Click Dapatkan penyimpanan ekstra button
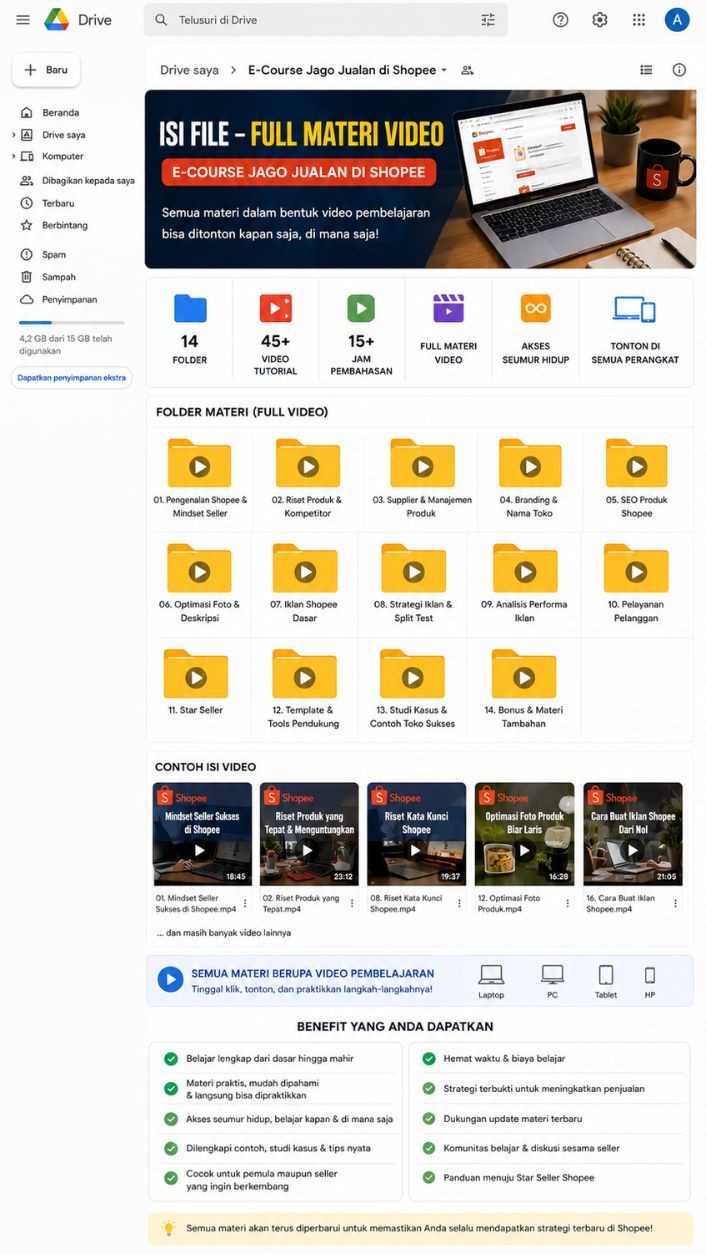706x1254 pixels. 72,378
